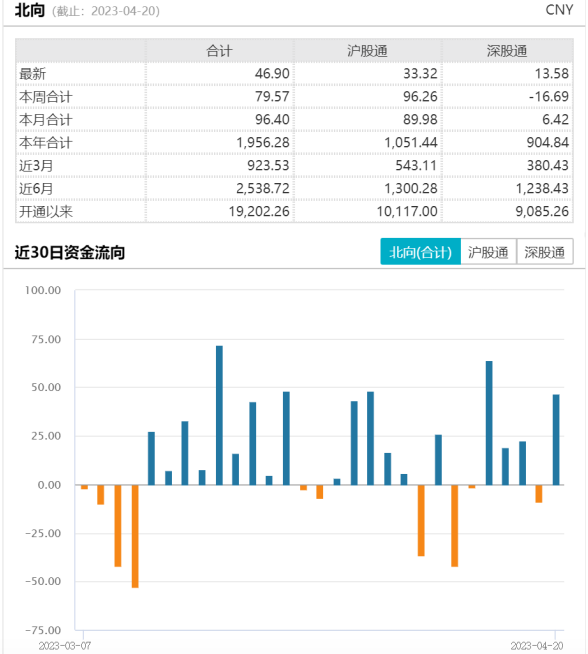Switch to the 沪股通 tab
Screen dimensions: 588x654
point(488,252)
